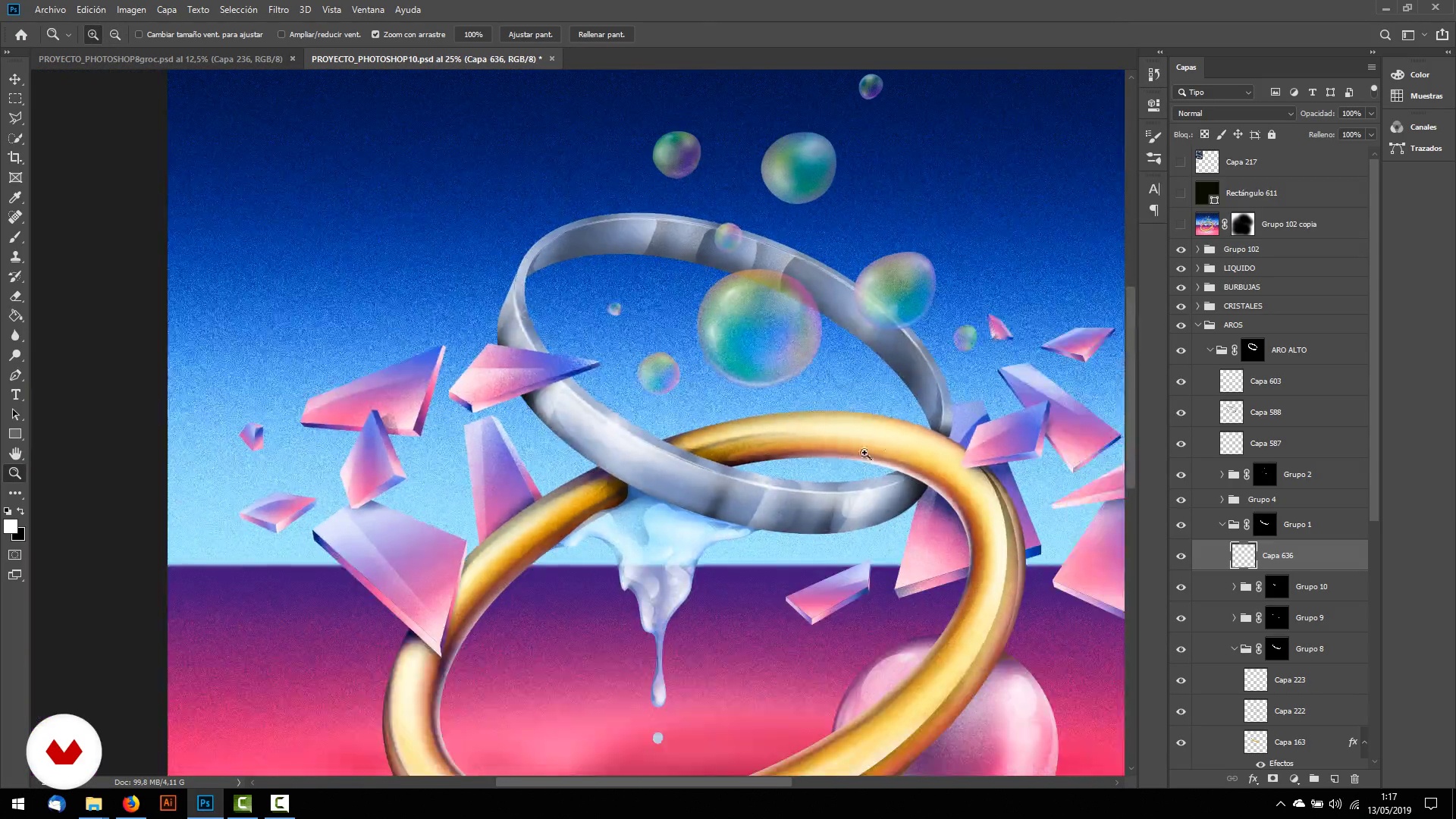Swap foreground and background colors

(20, 511)
